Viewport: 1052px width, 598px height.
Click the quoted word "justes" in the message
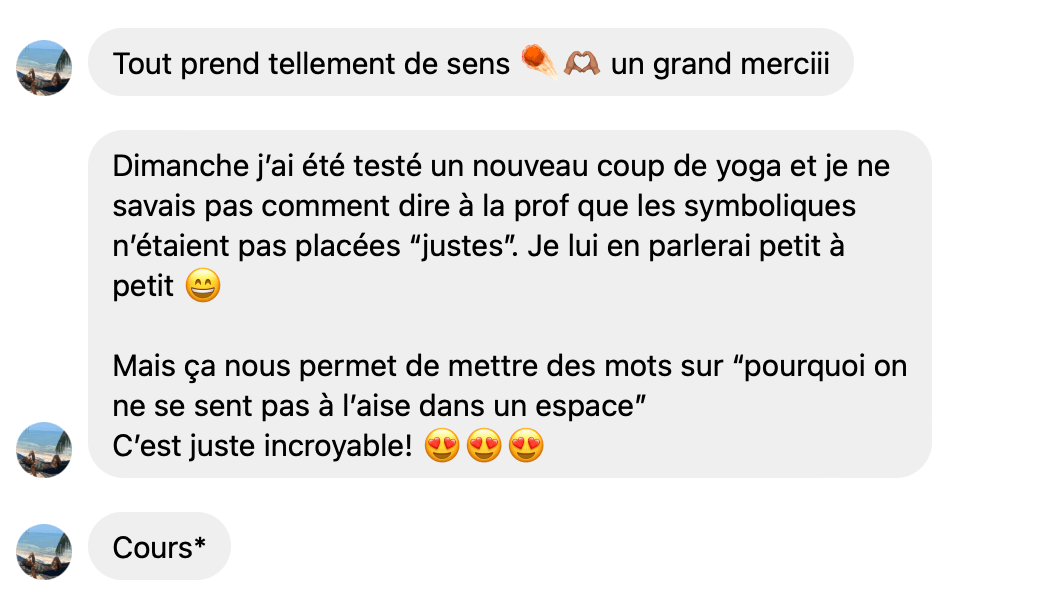(x=463, y=246)
